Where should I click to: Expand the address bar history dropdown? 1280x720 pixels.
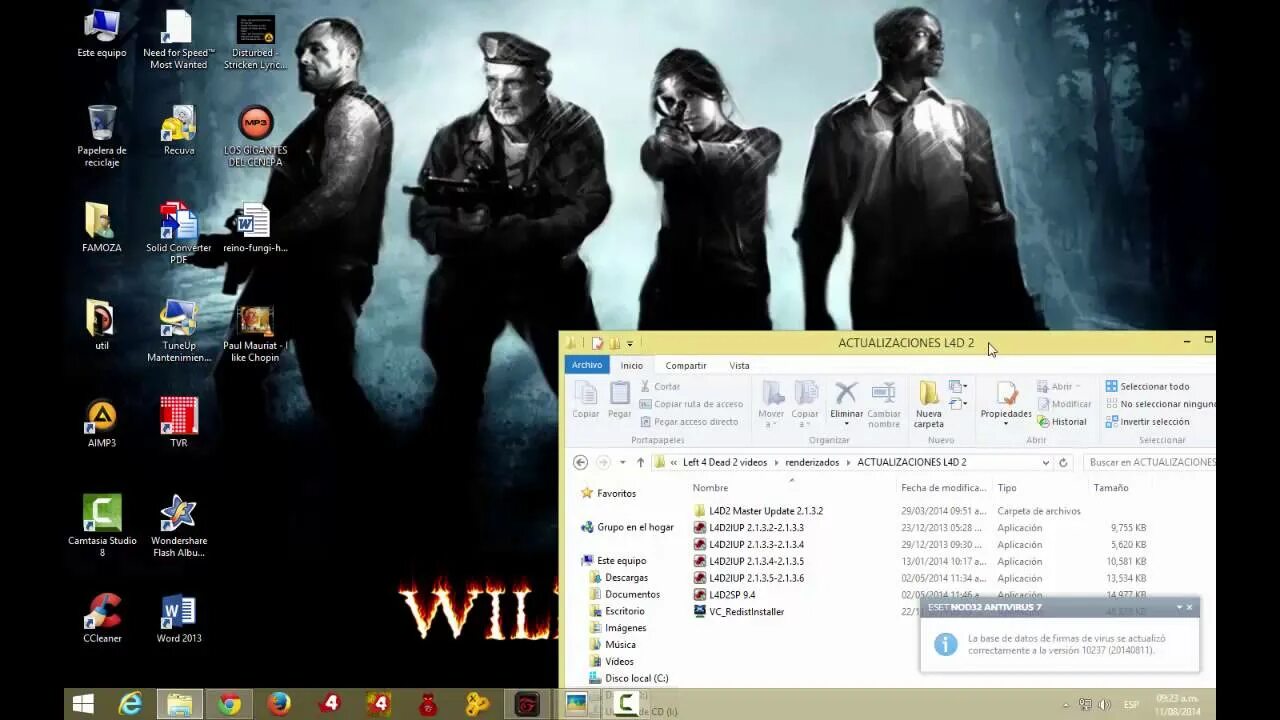(x=1046, y=463)
